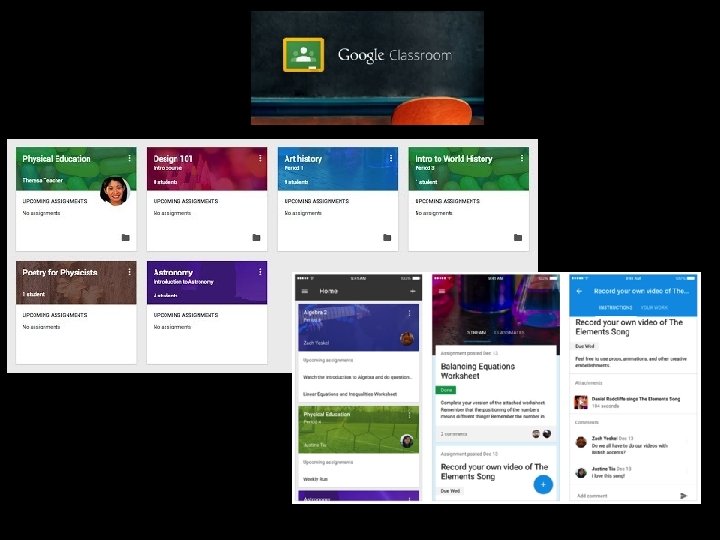Open the Art history class title
Screen dimensions: 720x540
(303, 159)
